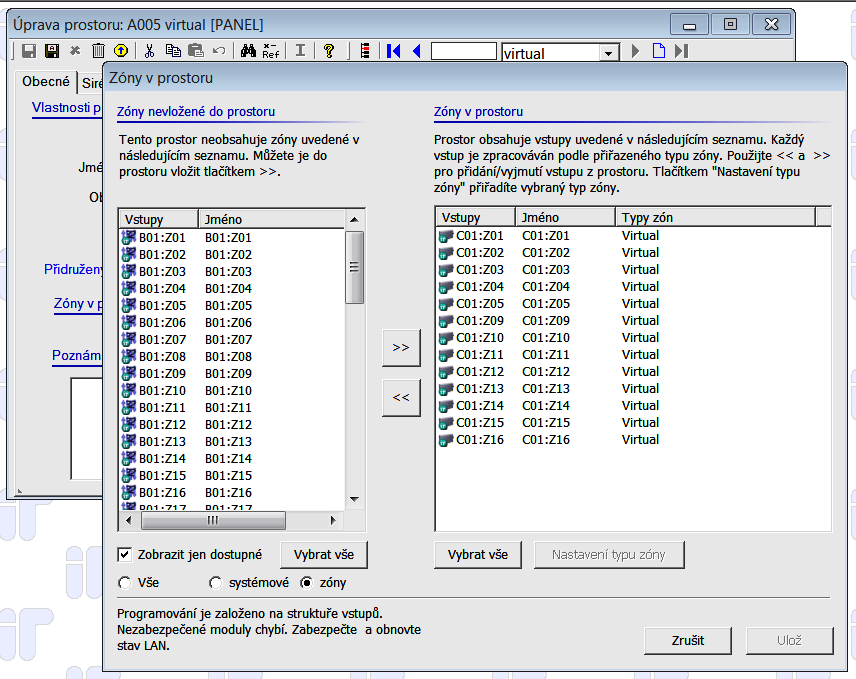Click the binoculars find icon

(x=249, y=51)
